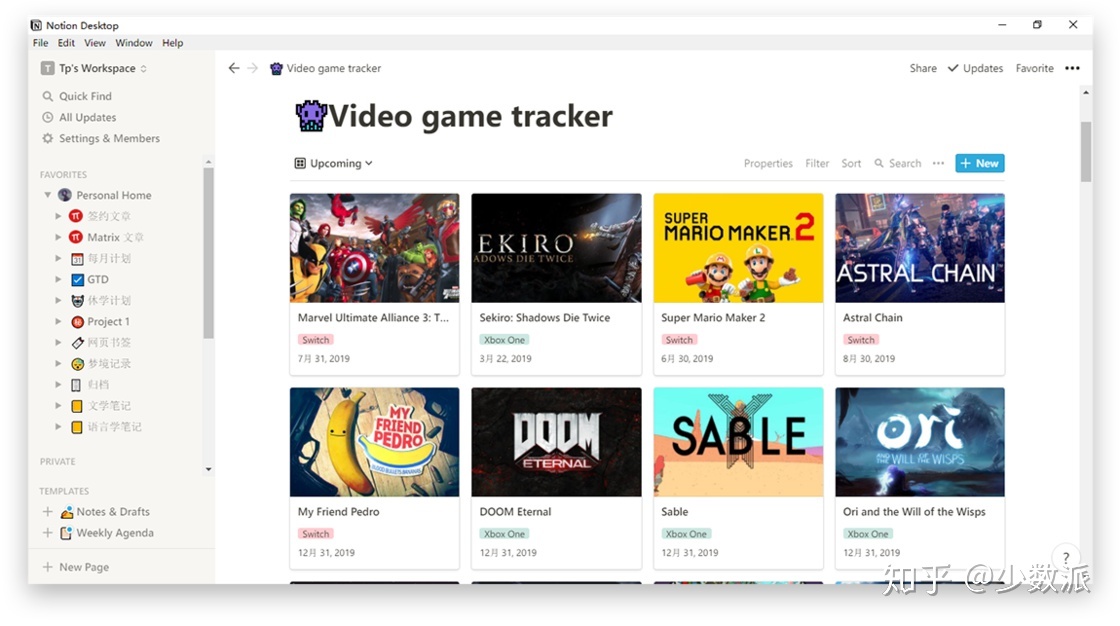Click the alien icon in the breadcrumb
1120x626 pixels.
276,69
